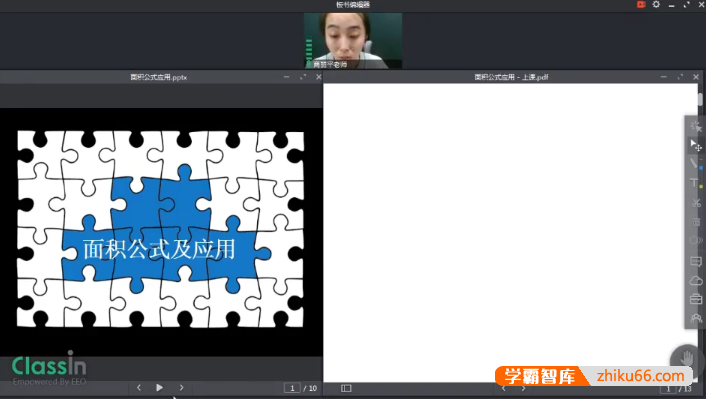Select the laser pointer click tool
This screenshot has width=706, height=399.
[x=696, y=126]
